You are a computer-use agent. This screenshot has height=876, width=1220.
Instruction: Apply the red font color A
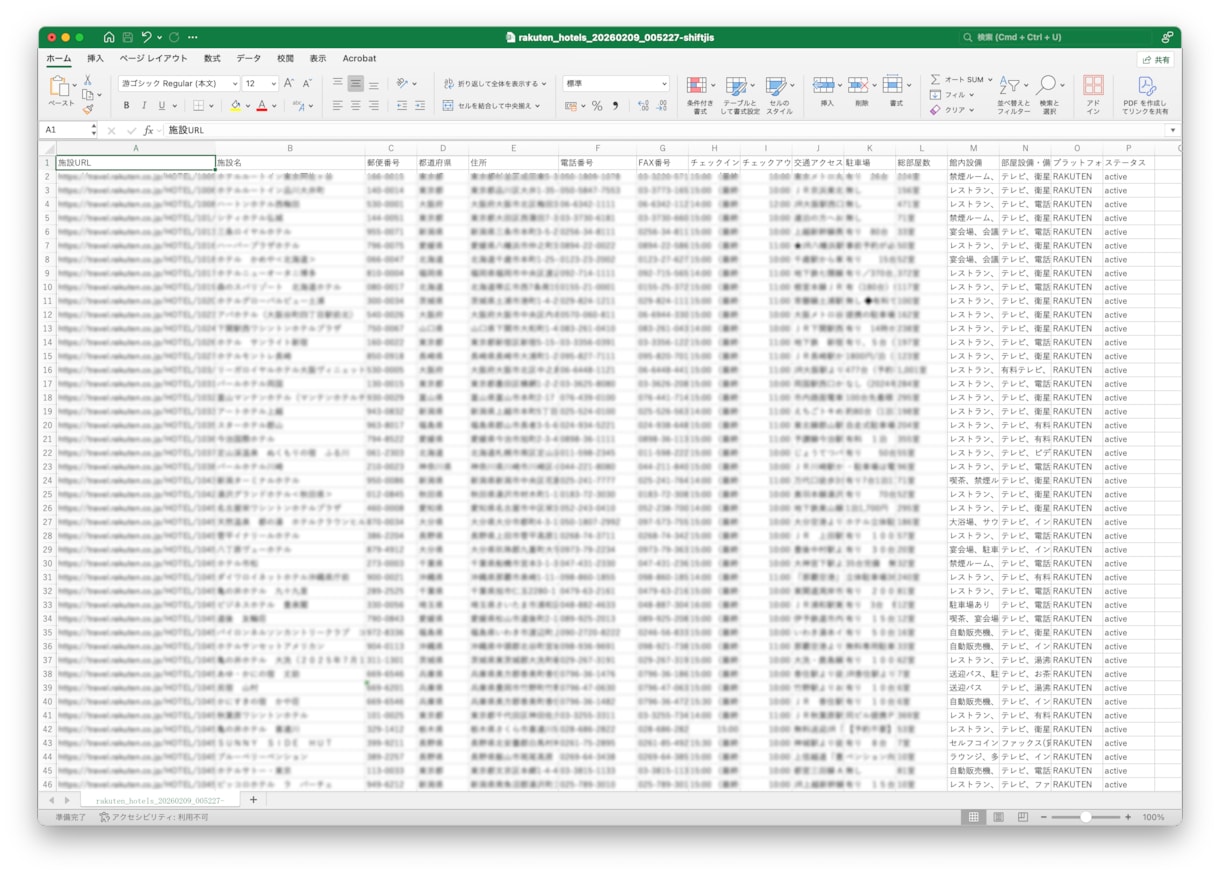click(261, 105)
